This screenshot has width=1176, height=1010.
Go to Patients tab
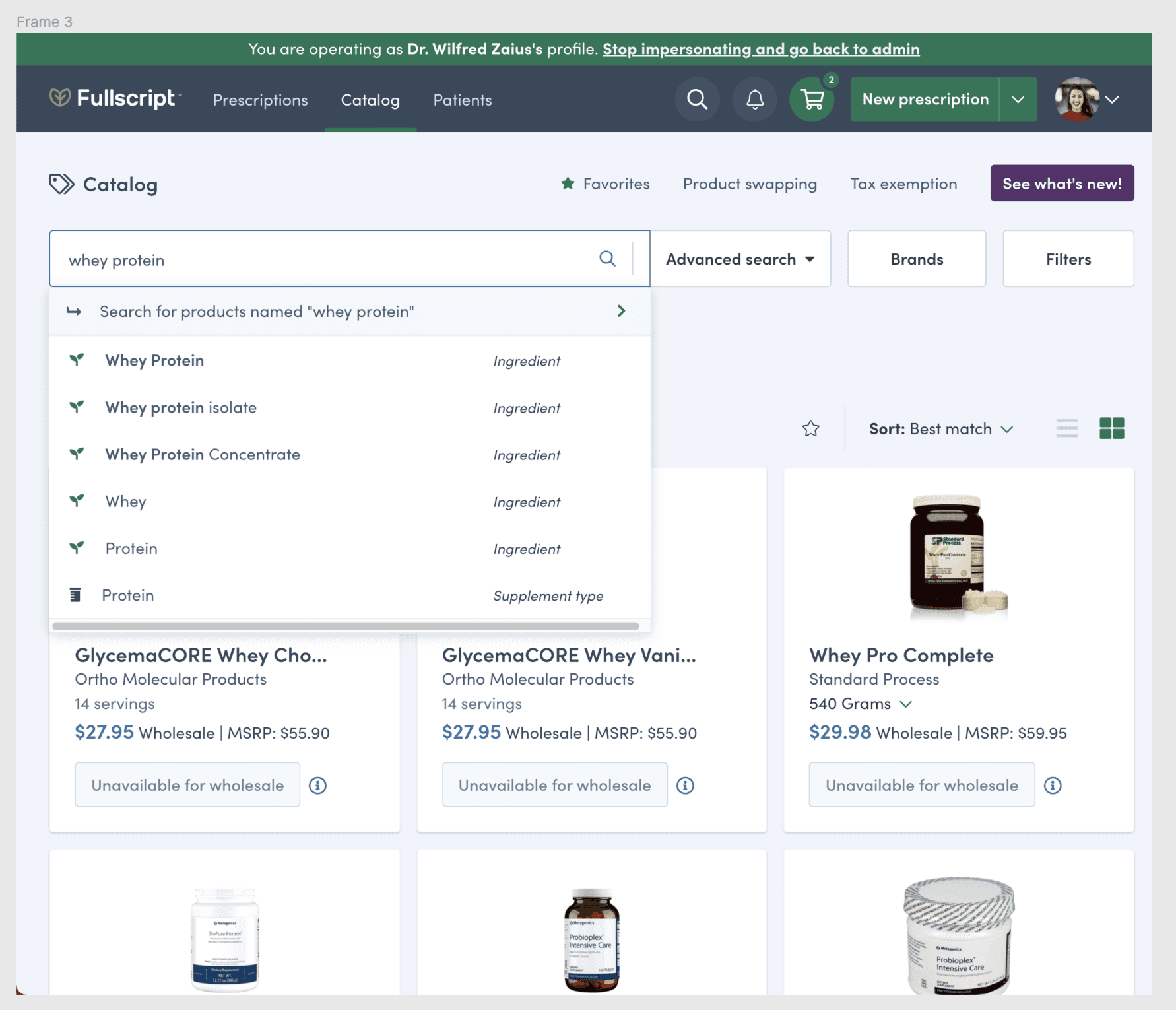point(463,100)
